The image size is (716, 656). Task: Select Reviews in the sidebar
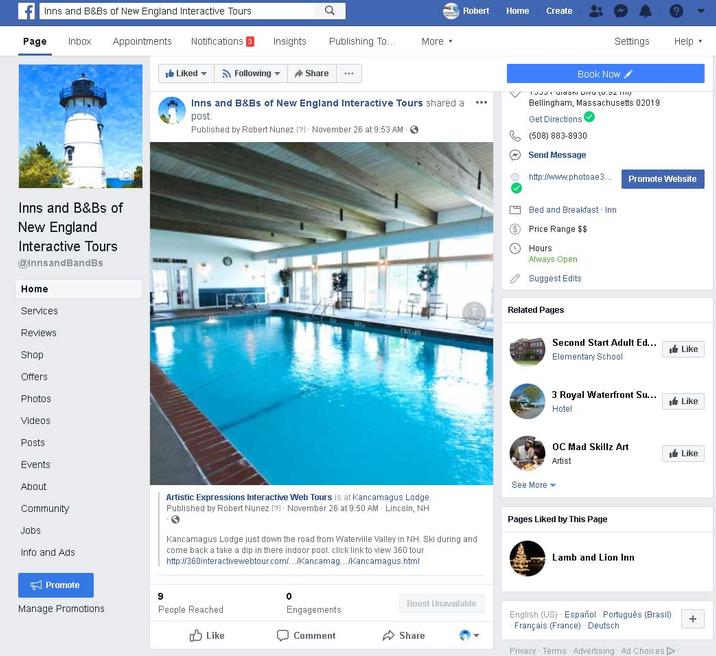point(38,333)
